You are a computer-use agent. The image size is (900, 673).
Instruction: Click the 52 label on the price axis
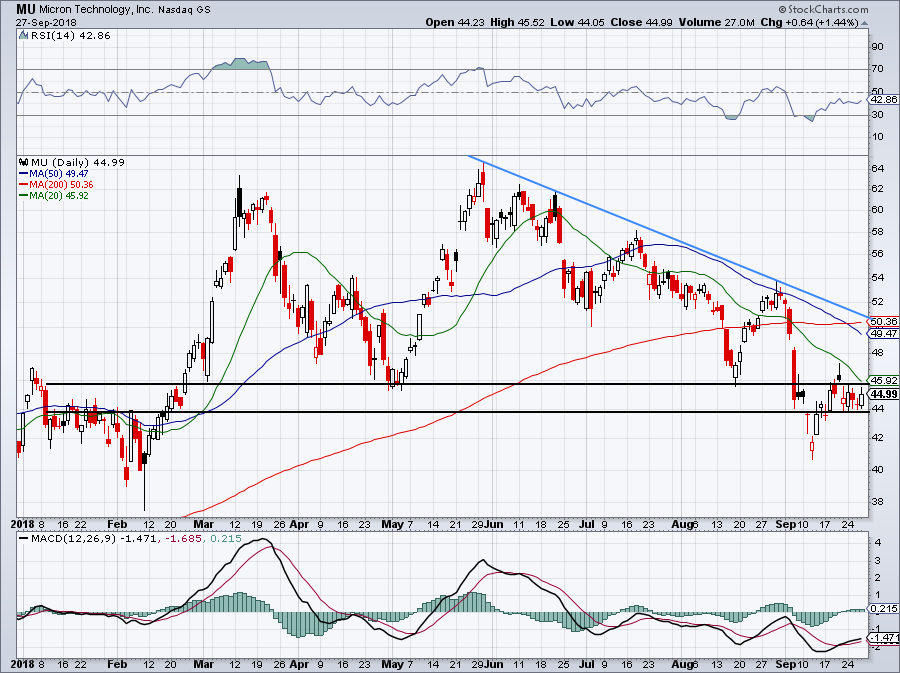click(877, 302)
